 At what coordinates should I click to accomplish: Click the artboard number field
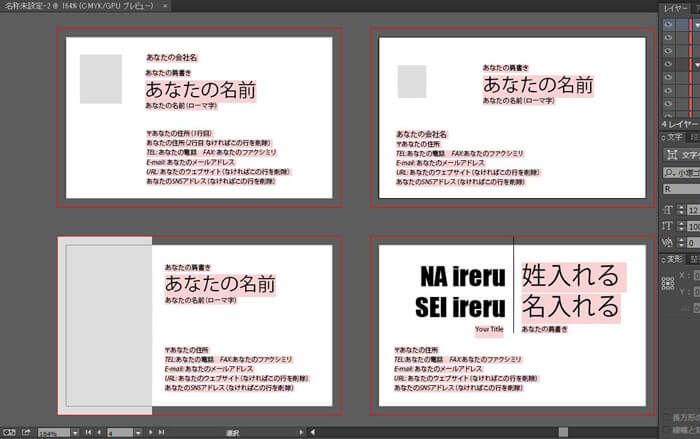click(120, 433)
